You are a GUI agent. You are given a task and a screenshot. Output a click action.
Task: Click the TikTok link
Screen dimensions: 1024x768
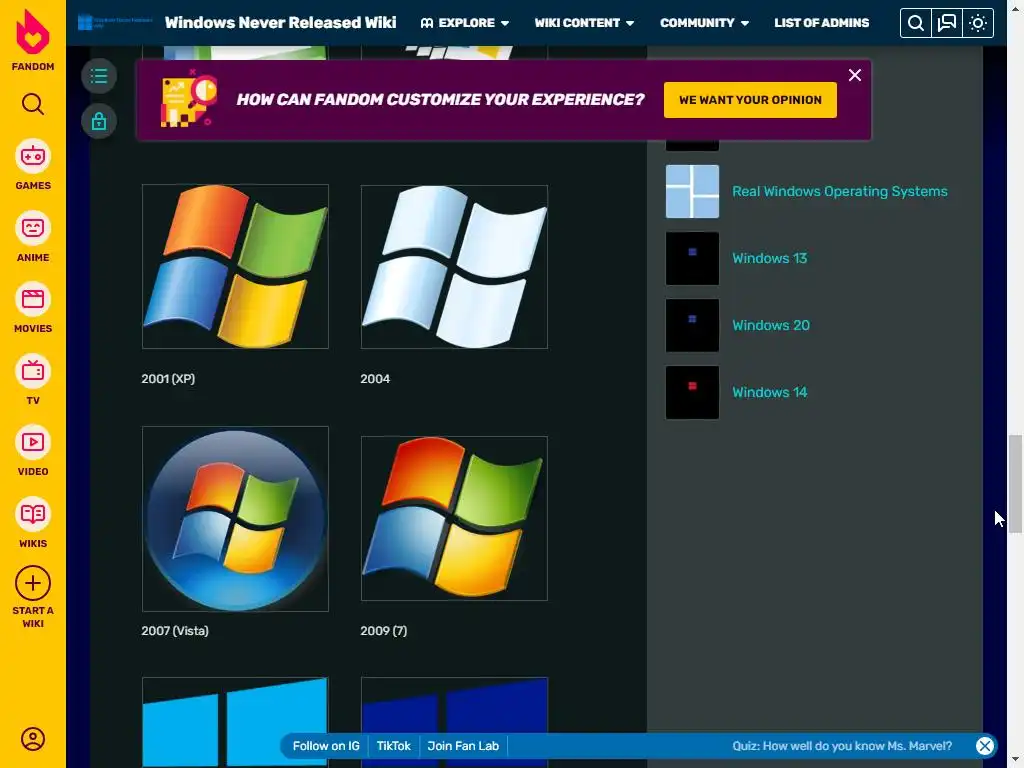click(394, 746)
